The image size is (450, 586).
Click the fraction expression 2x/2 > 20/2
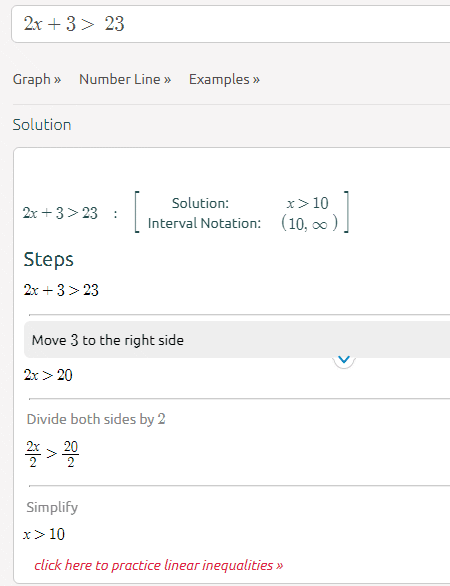click(52, 454)
